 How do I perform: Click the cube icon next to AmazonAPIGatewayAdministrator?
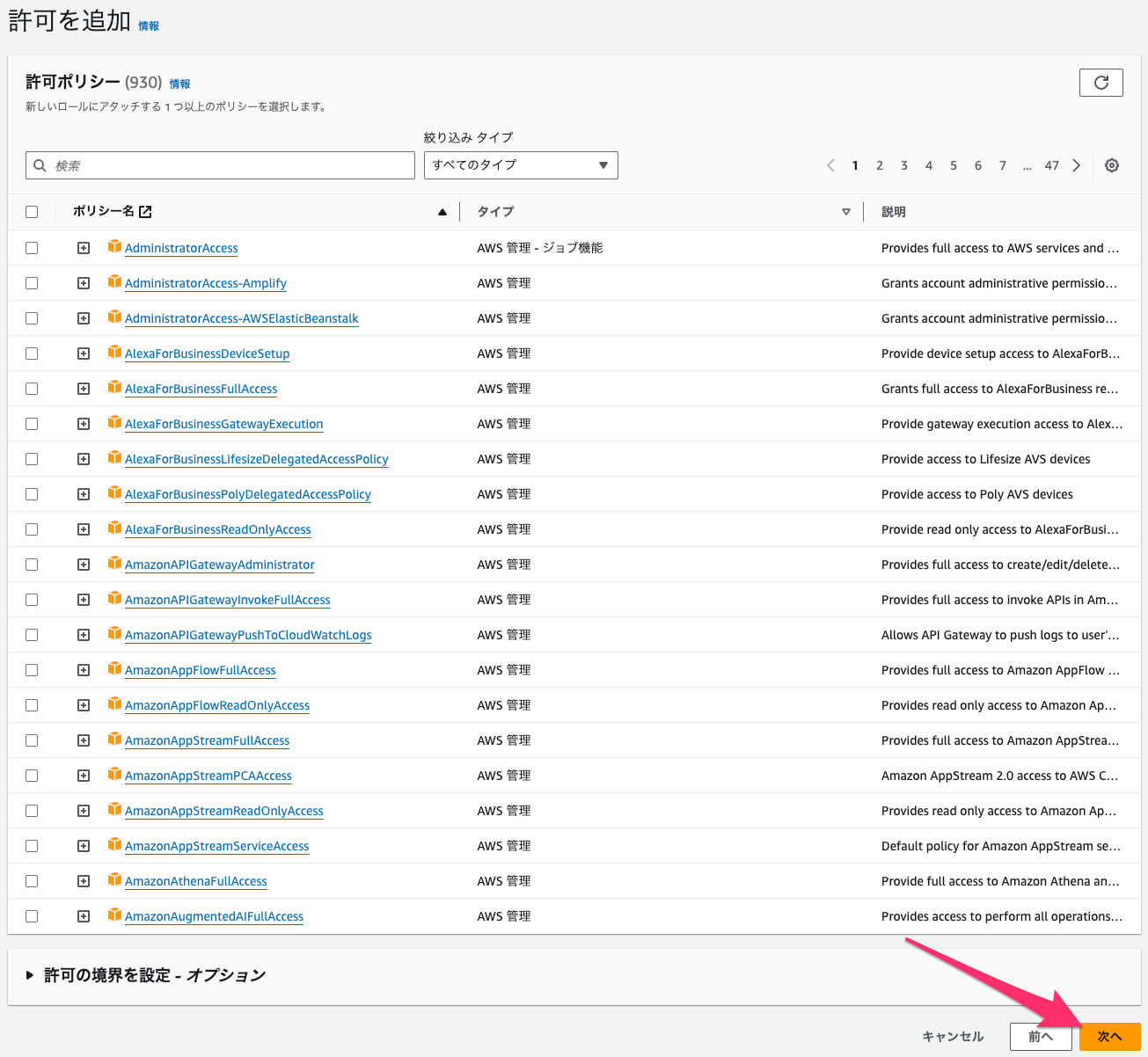(x=114, y=564)
